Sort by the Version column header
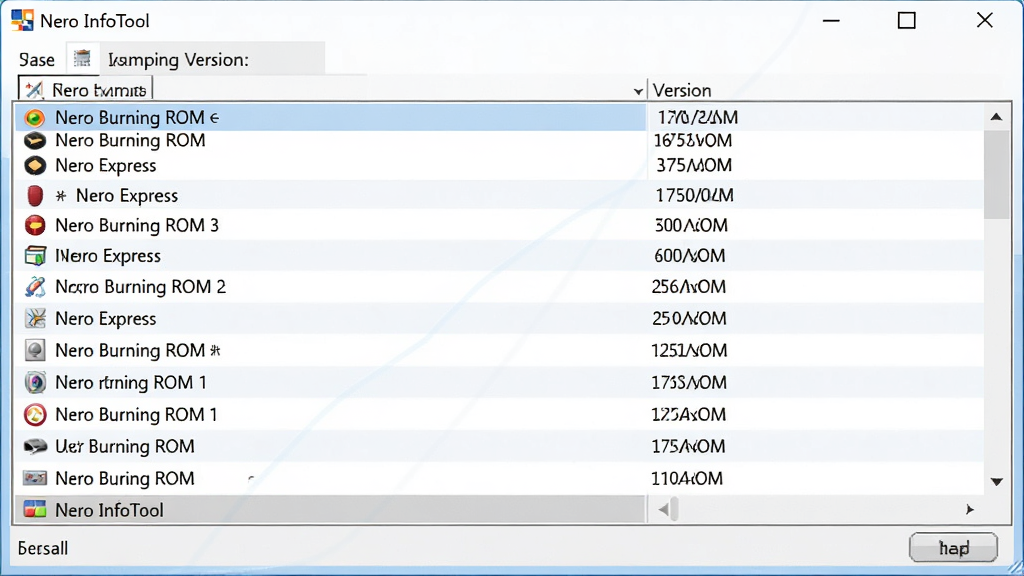 pyautogui.click(x=682, y=90)
